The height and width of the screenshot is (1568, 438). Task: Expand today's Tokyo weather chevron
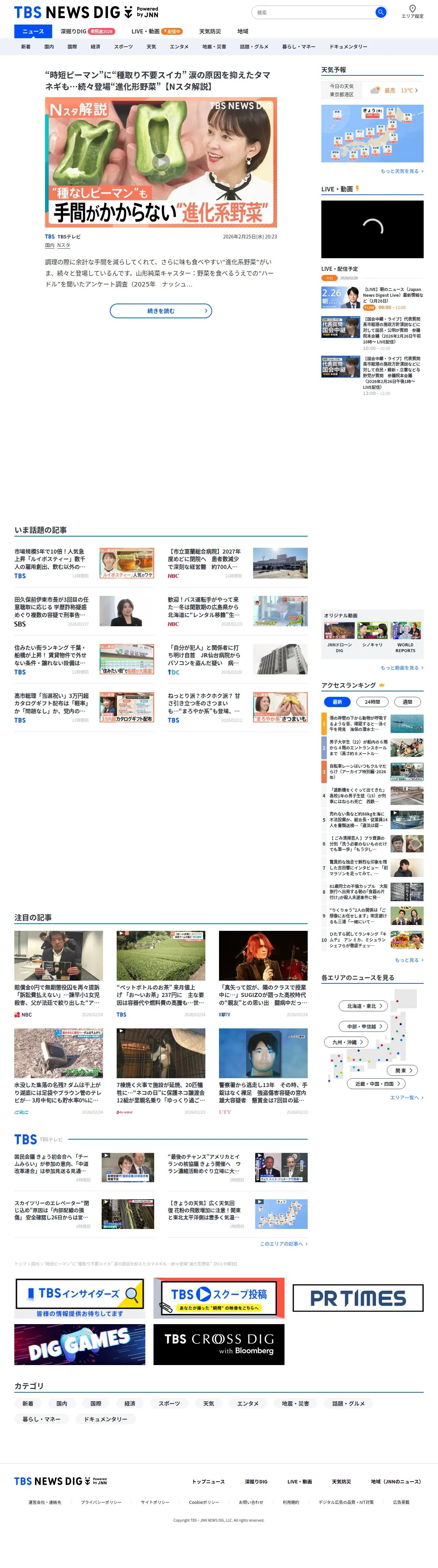pyautogui.click(x=416, y=91)
